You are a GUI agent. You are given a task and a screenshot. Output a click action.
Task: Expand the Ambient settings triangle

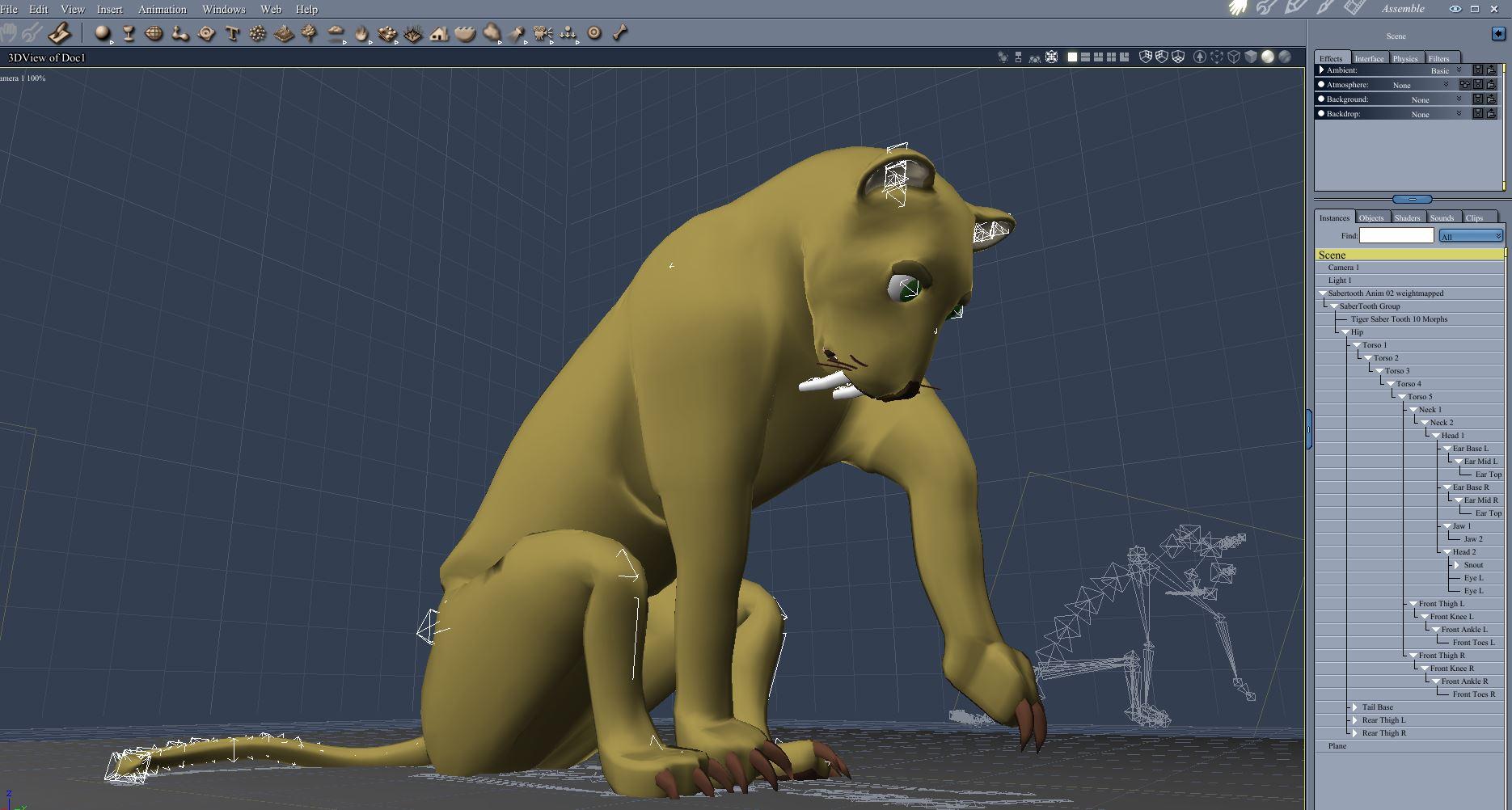1321,70
